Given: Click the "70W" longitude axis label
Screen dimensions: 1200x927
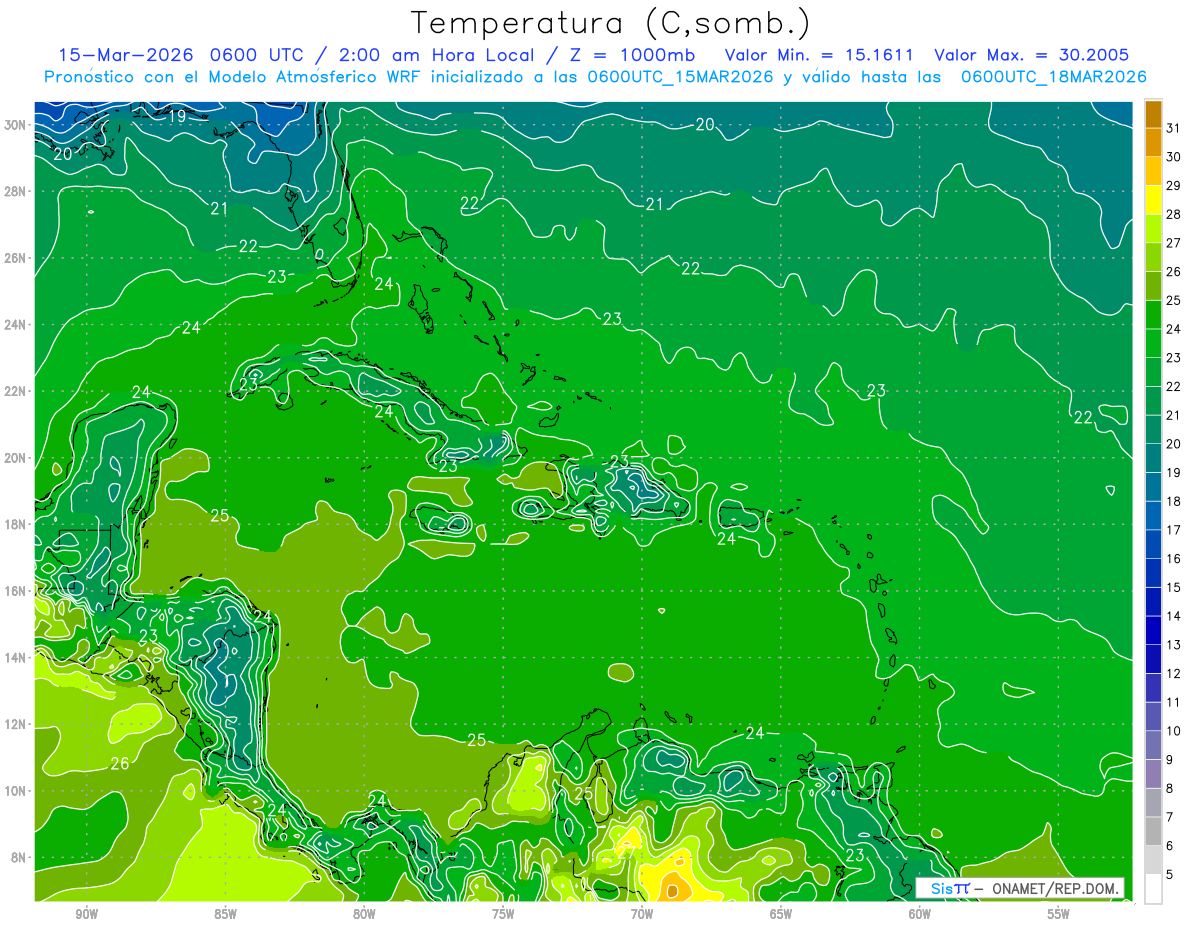Looking at the screenshot, I should tap(642, 914).
